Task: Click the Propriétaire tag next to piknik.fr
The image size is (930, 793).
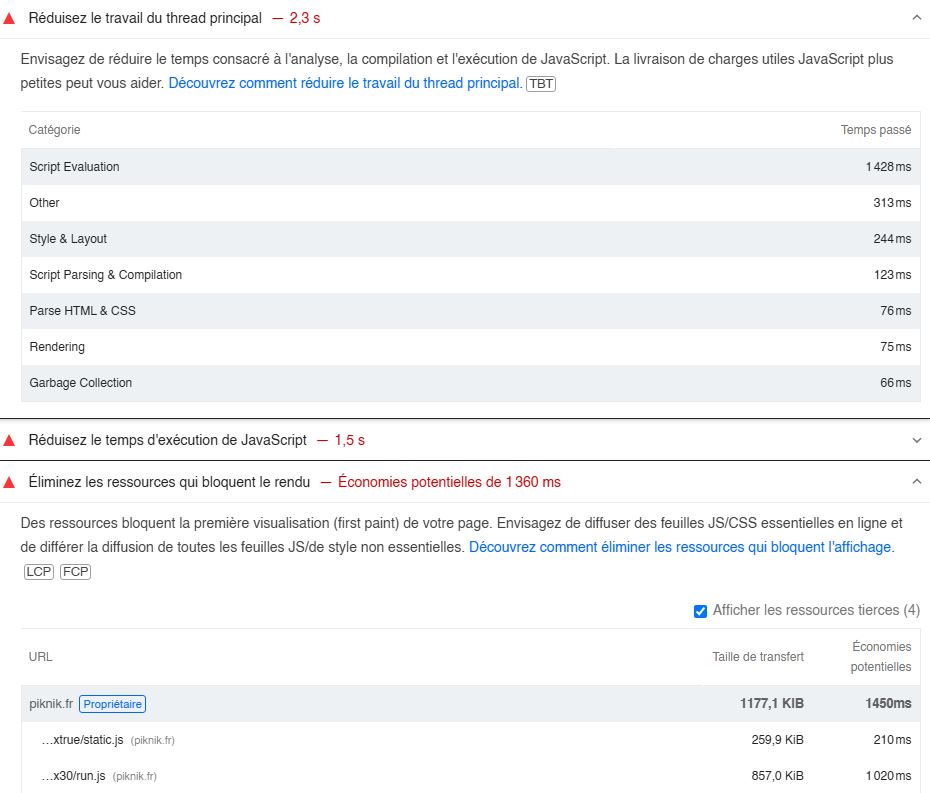Action: [x=112, y=704]
